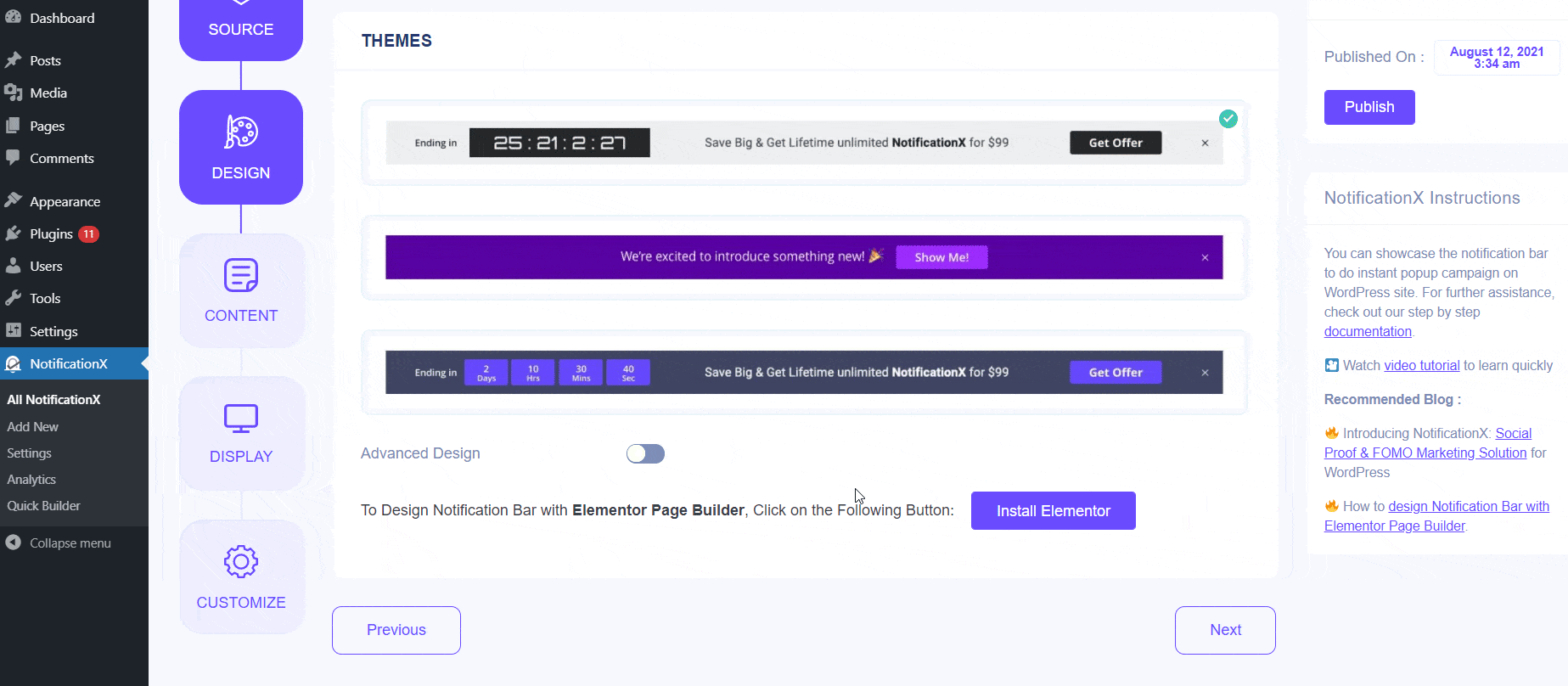Click the green selected-theme checkmark

[1228, 119]
